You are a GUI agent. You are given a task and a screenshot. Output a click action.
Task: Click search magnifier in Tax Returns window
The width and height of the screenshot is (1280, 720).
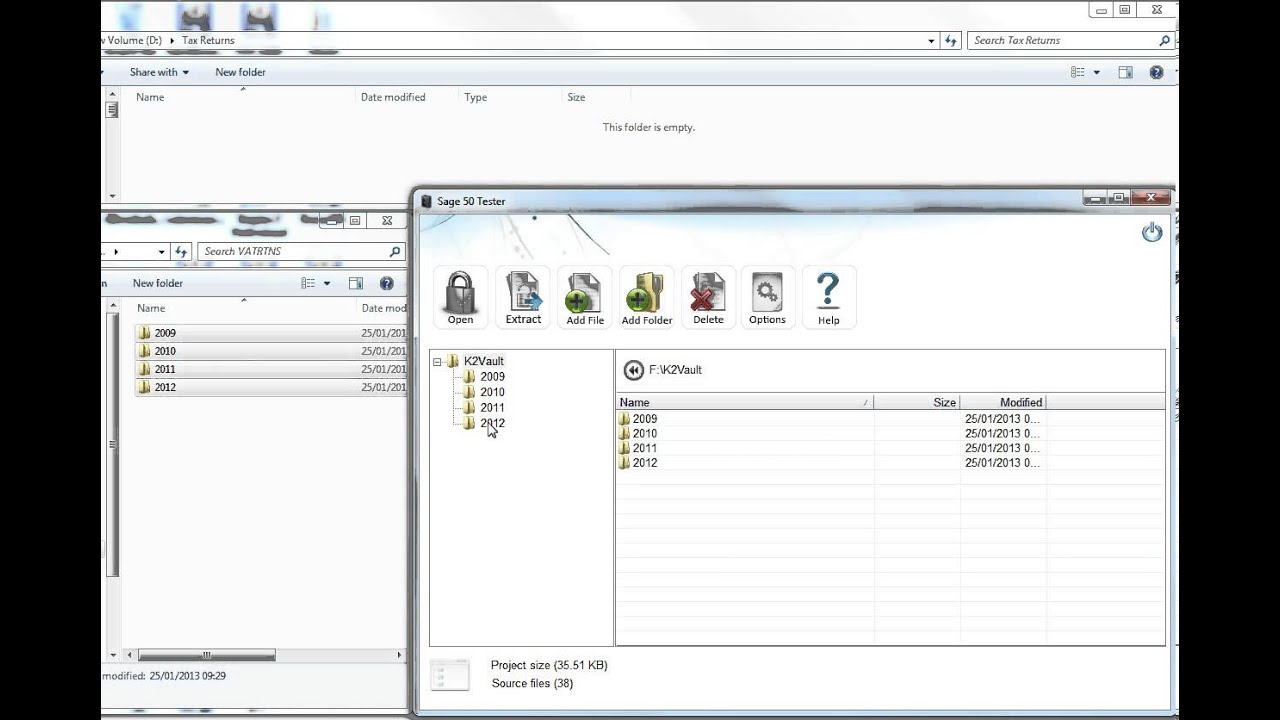(1165, 40)
